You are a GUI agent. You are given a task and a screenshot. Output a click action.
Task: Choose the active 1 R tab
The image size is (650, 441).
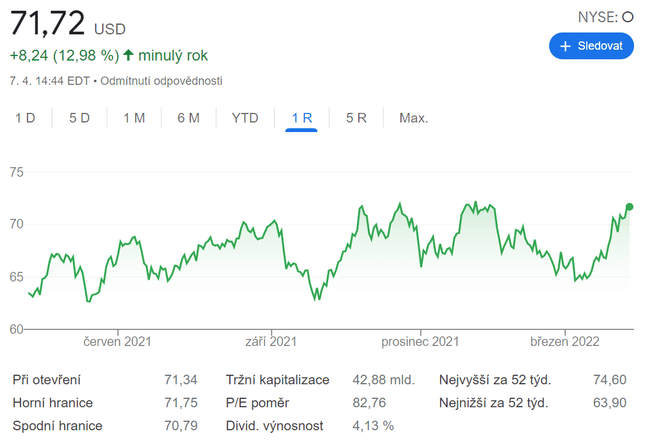point(301,118)
